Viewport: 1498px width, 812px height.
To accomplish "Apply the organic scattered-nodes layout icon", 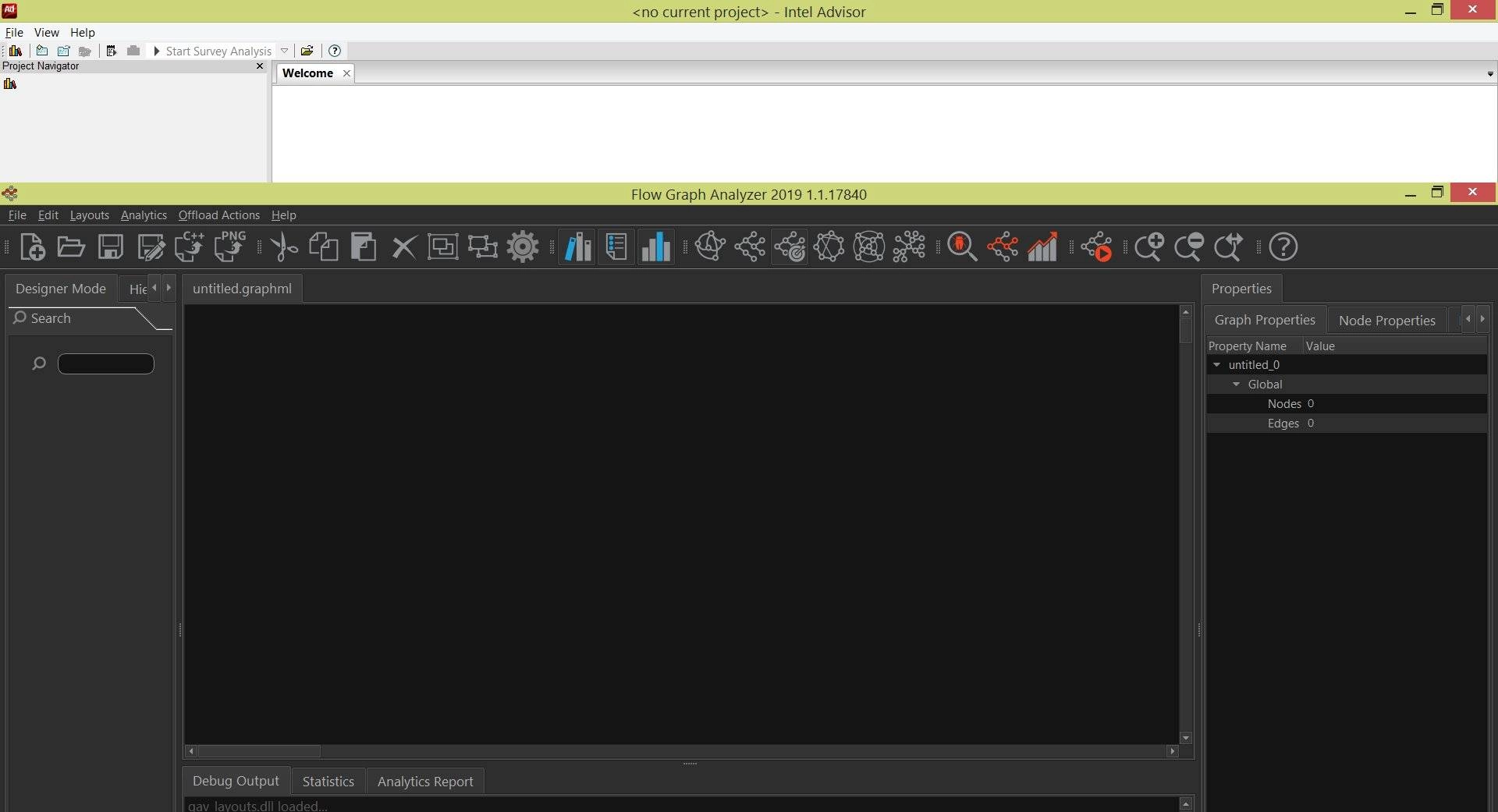I will coord(909,247).
